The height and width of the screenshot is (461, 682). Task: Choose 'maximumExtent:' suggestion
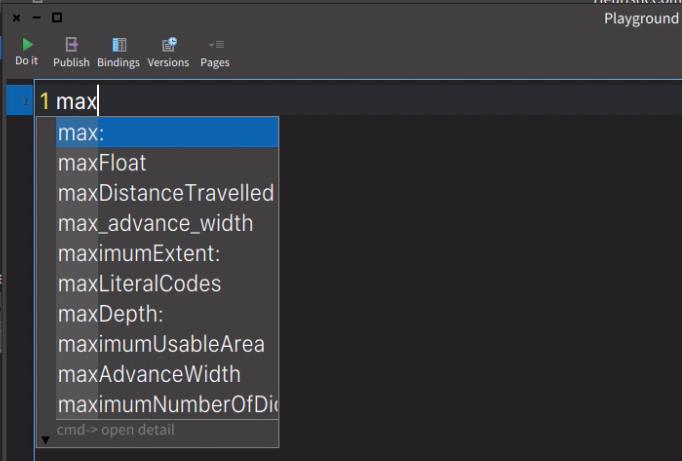point(167,253)
